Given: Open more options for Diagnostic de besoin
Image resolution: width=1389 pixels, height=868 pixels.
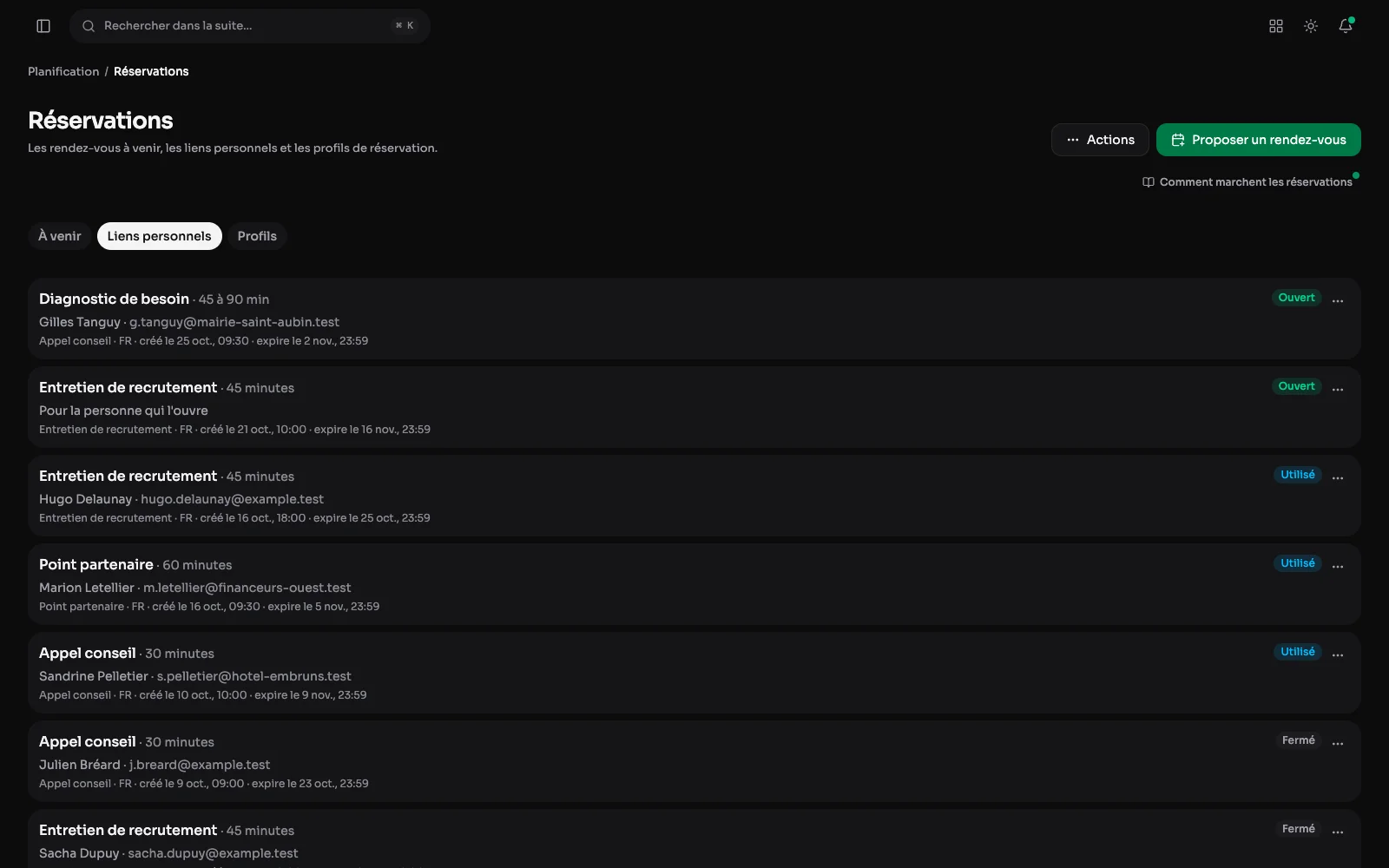Looking at the screenshot, I should click(x=1338, y=300).
